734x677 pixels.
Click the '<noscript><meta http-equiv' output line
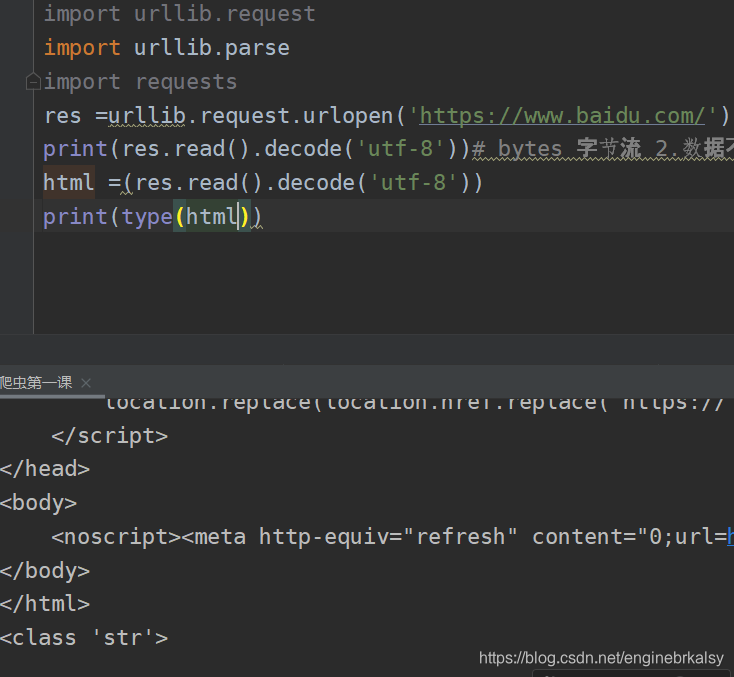point(392,537)
